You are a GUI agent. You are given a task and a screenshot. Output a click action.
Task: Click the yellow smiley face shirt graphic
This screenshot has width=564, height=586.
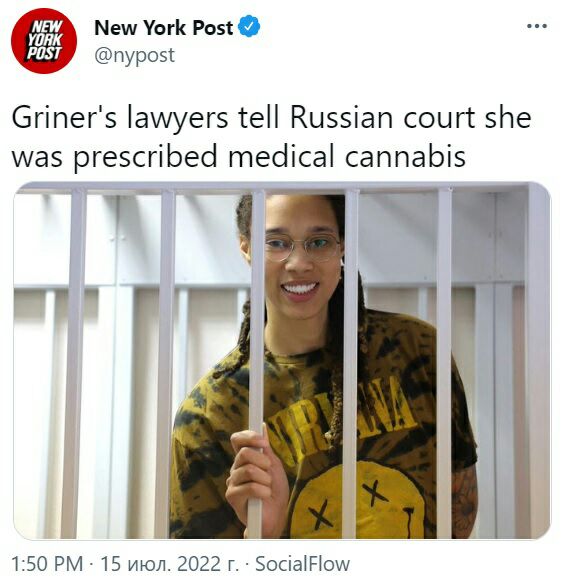[358, 502]
